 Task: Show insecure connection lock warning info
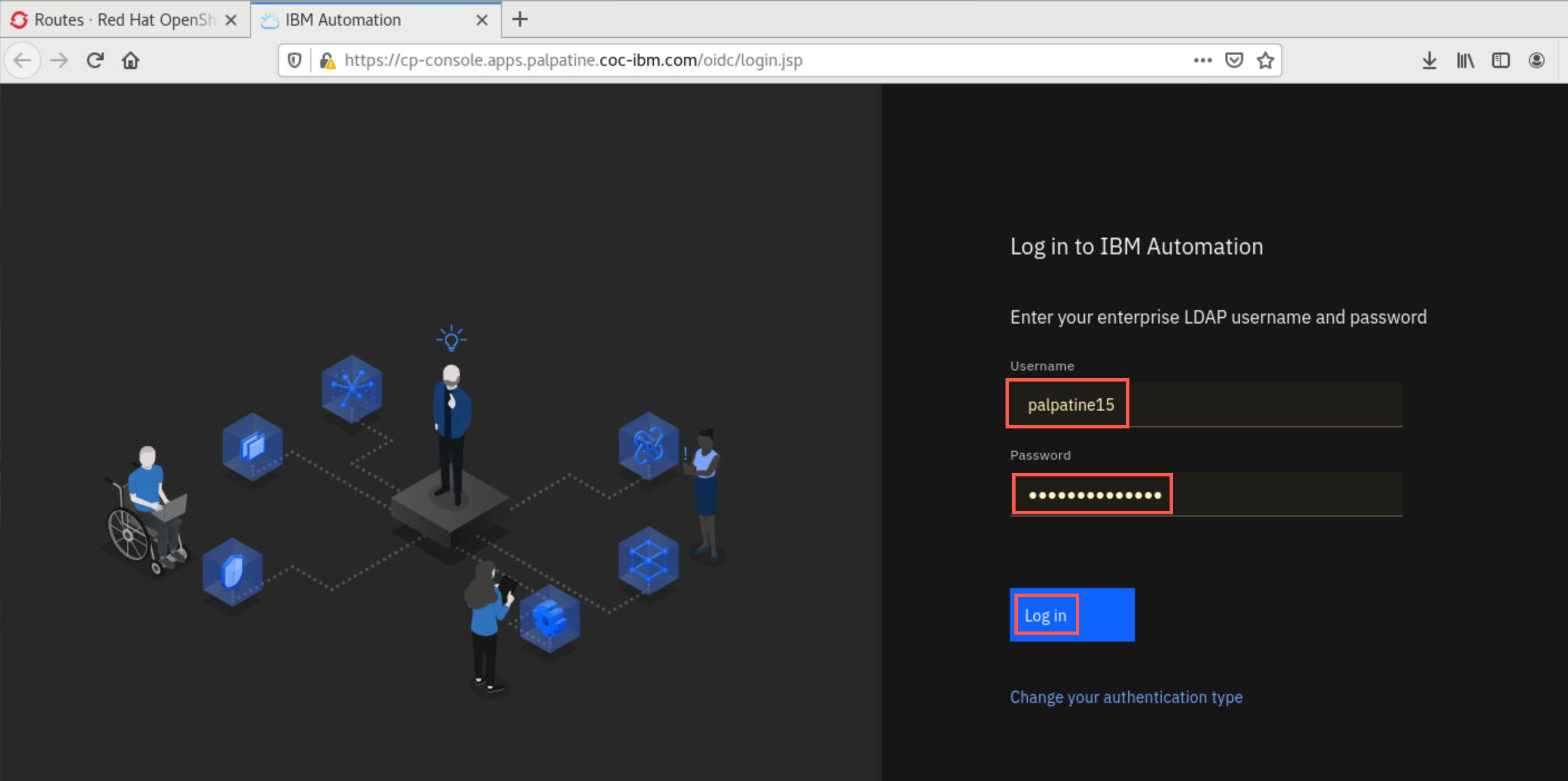coord(328,60)
